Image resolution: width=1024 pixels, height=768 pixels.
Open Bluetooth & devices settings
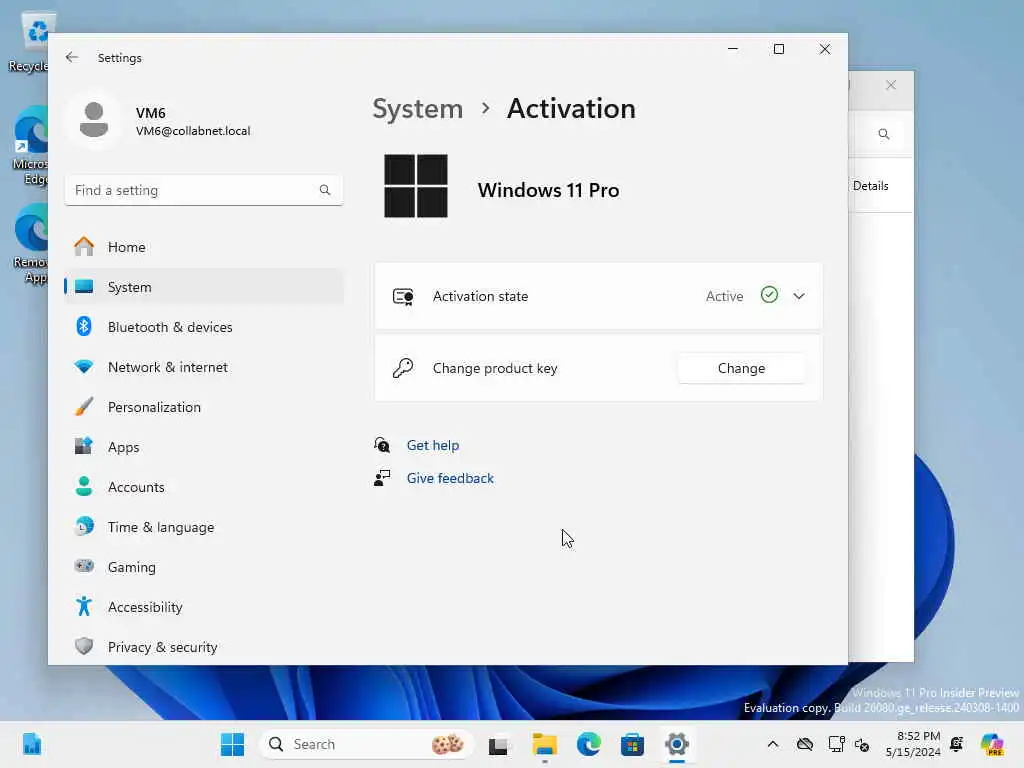(204, 327)
